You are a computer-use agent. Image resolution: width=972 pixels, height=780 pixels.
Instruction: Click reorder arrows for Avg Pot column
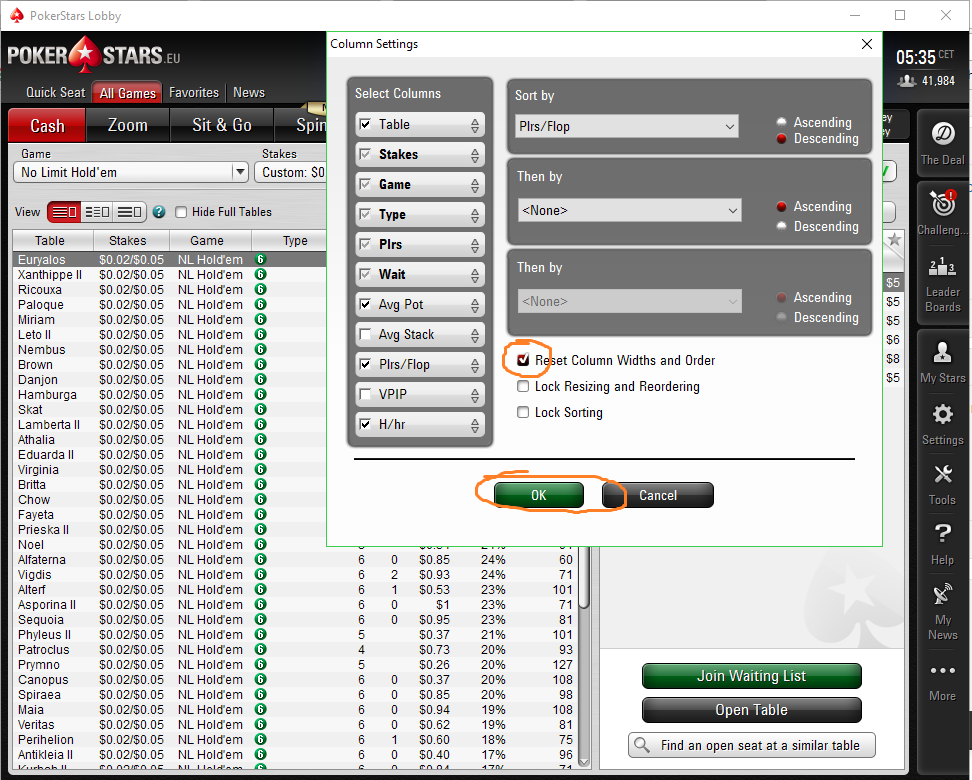(474, 305)
